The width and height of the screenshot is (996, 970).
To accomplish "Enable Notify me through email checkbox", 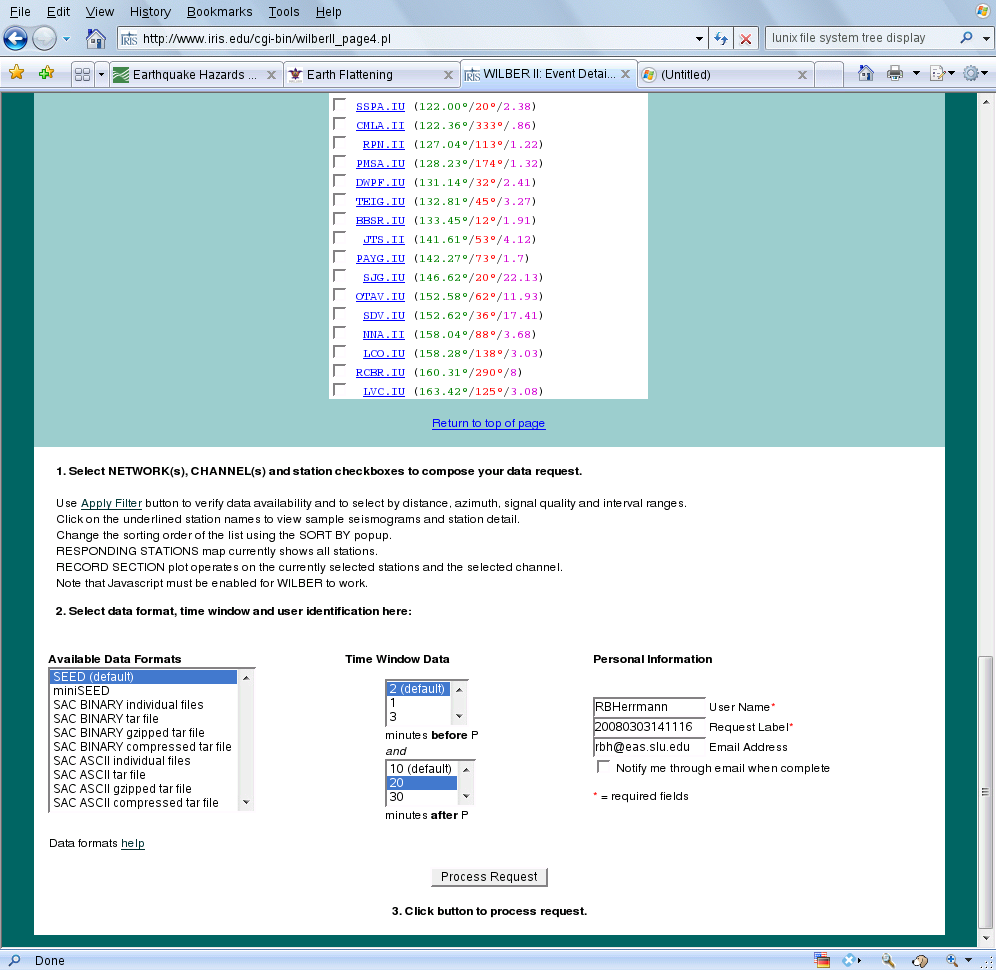I will point(603,767).
